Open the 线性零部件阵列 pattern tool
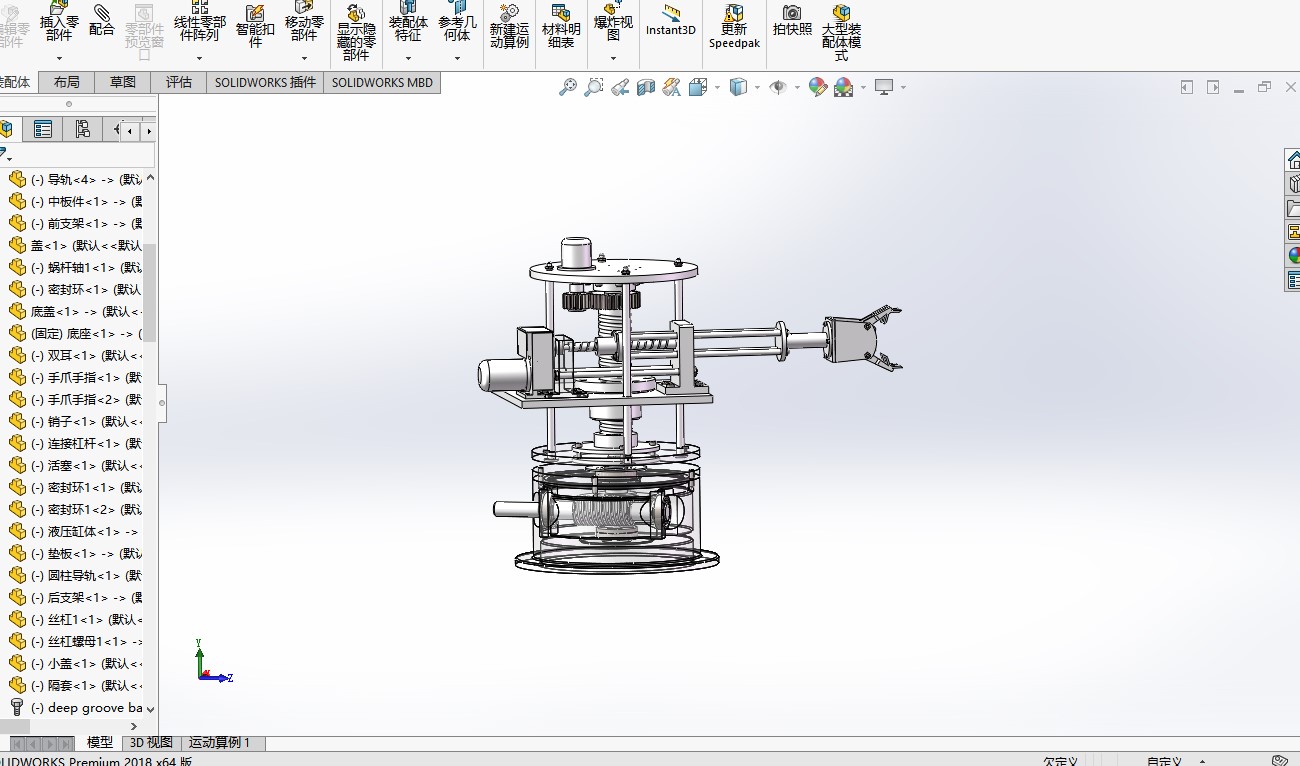The height and width of the screenshot is (766, 1300). [x=200, y=20]
